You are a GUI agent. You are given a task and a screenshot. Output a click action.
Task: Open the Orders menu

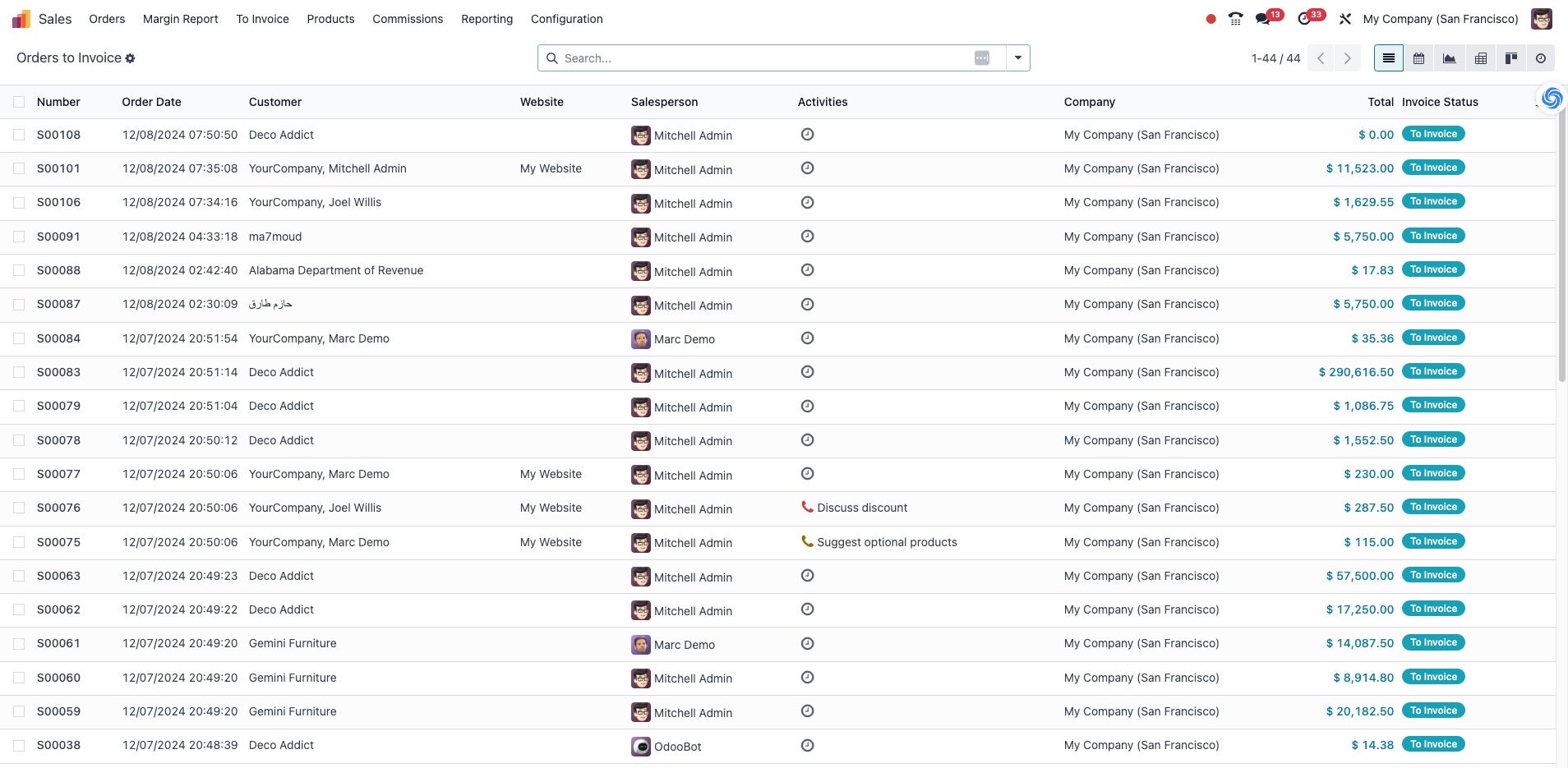coord(107,19)
